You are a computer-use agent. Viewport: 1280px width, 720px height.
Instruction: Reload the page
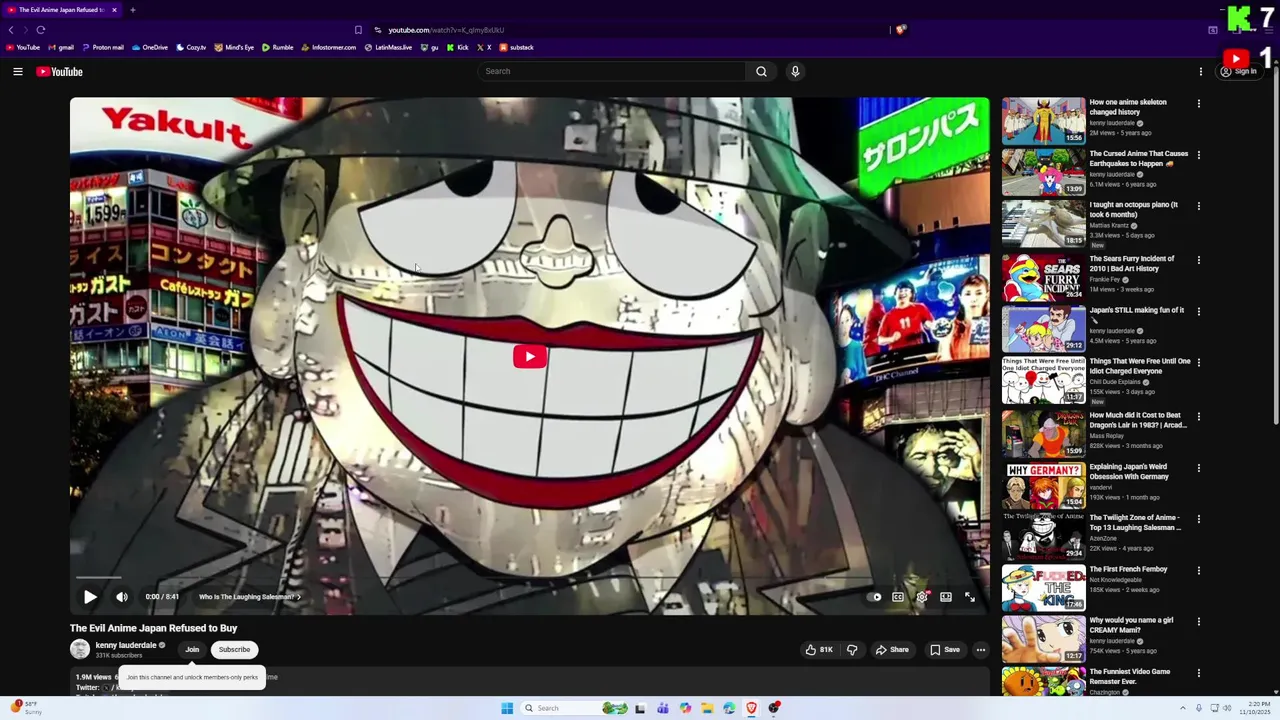coord(41,30)
